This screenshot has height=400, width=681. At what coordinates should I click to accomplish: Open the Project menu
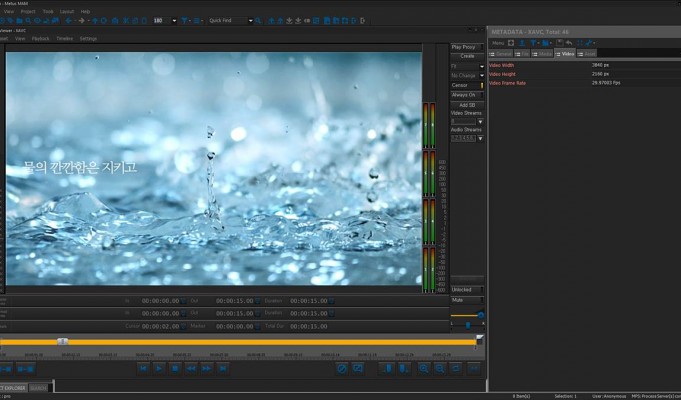[x=28, y=11]
